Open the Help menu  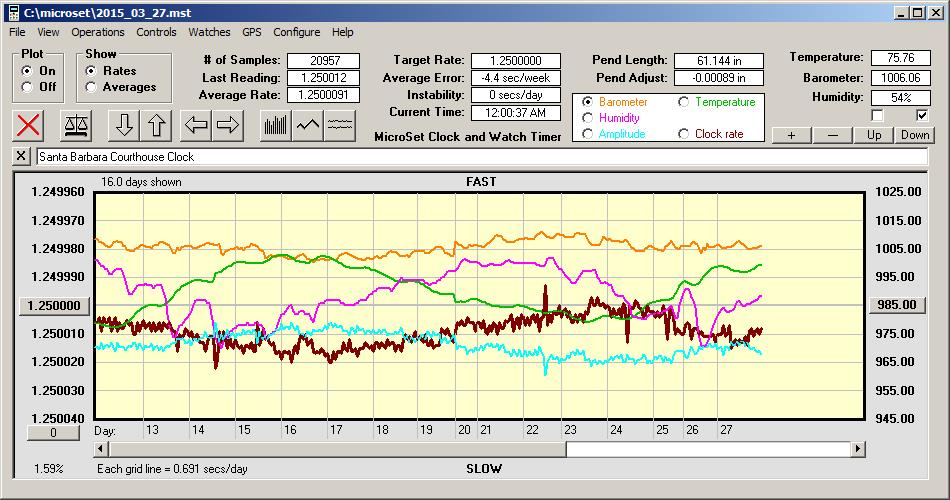(342, 32)
